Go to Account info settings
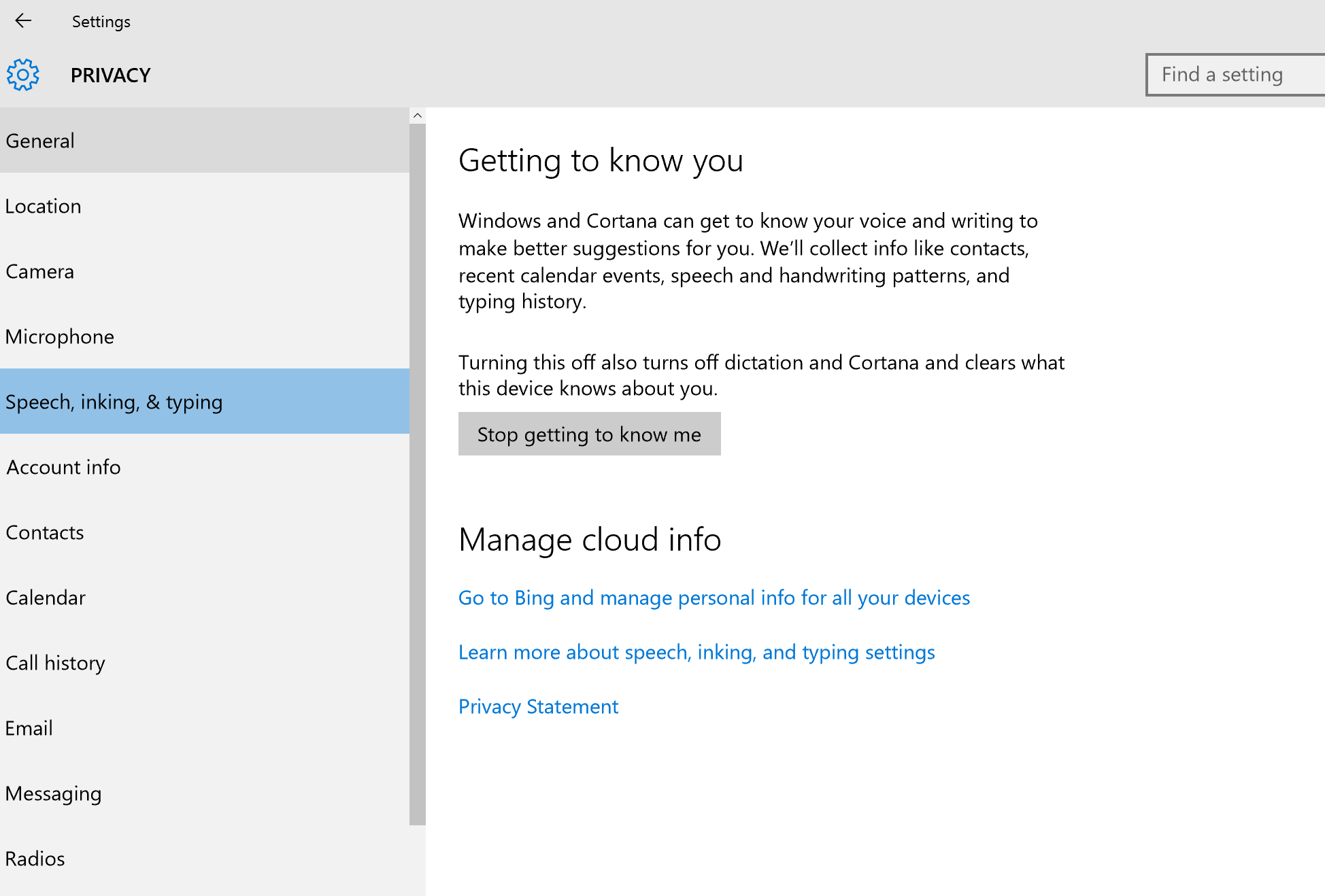Screen dimensions: 1325x896 (205, 467)
